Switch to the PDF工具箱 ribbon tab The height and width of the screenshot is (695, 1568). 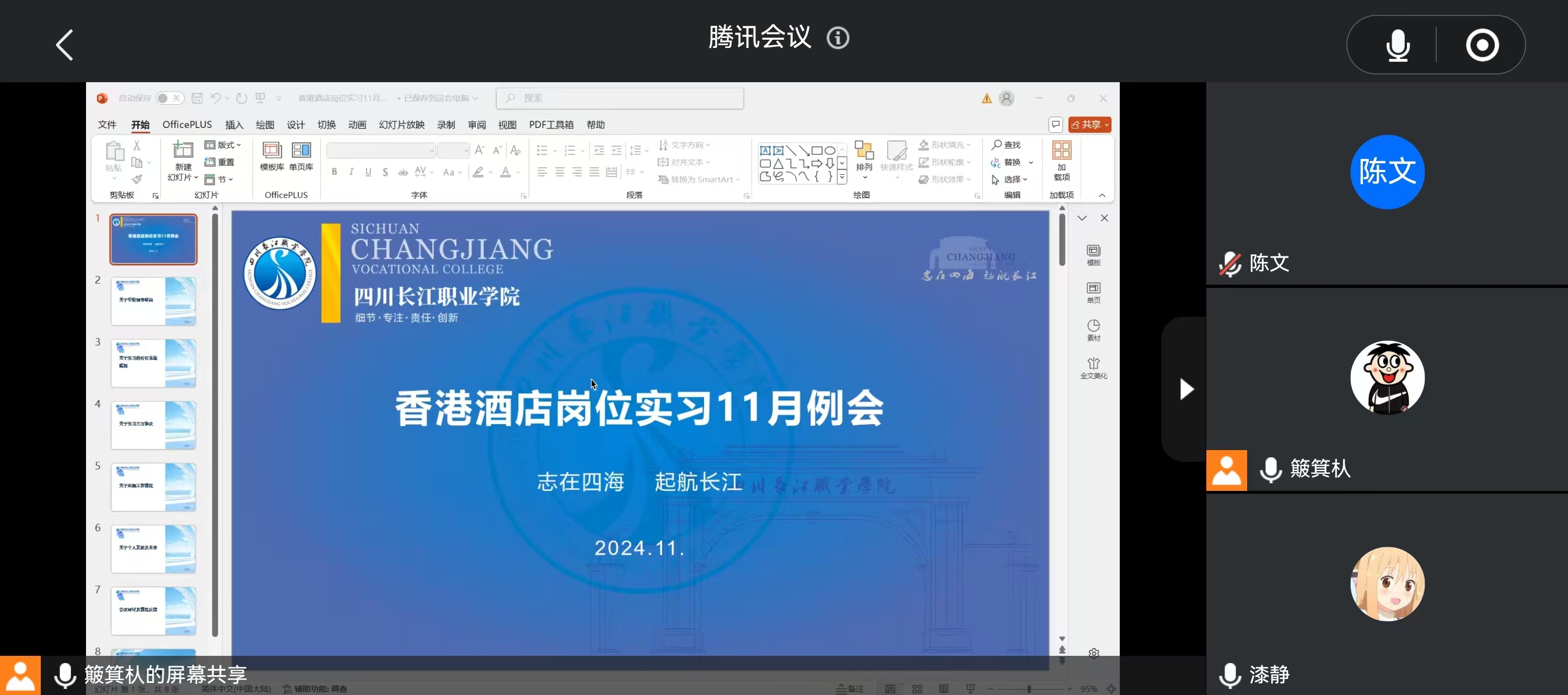pos(551,125)
